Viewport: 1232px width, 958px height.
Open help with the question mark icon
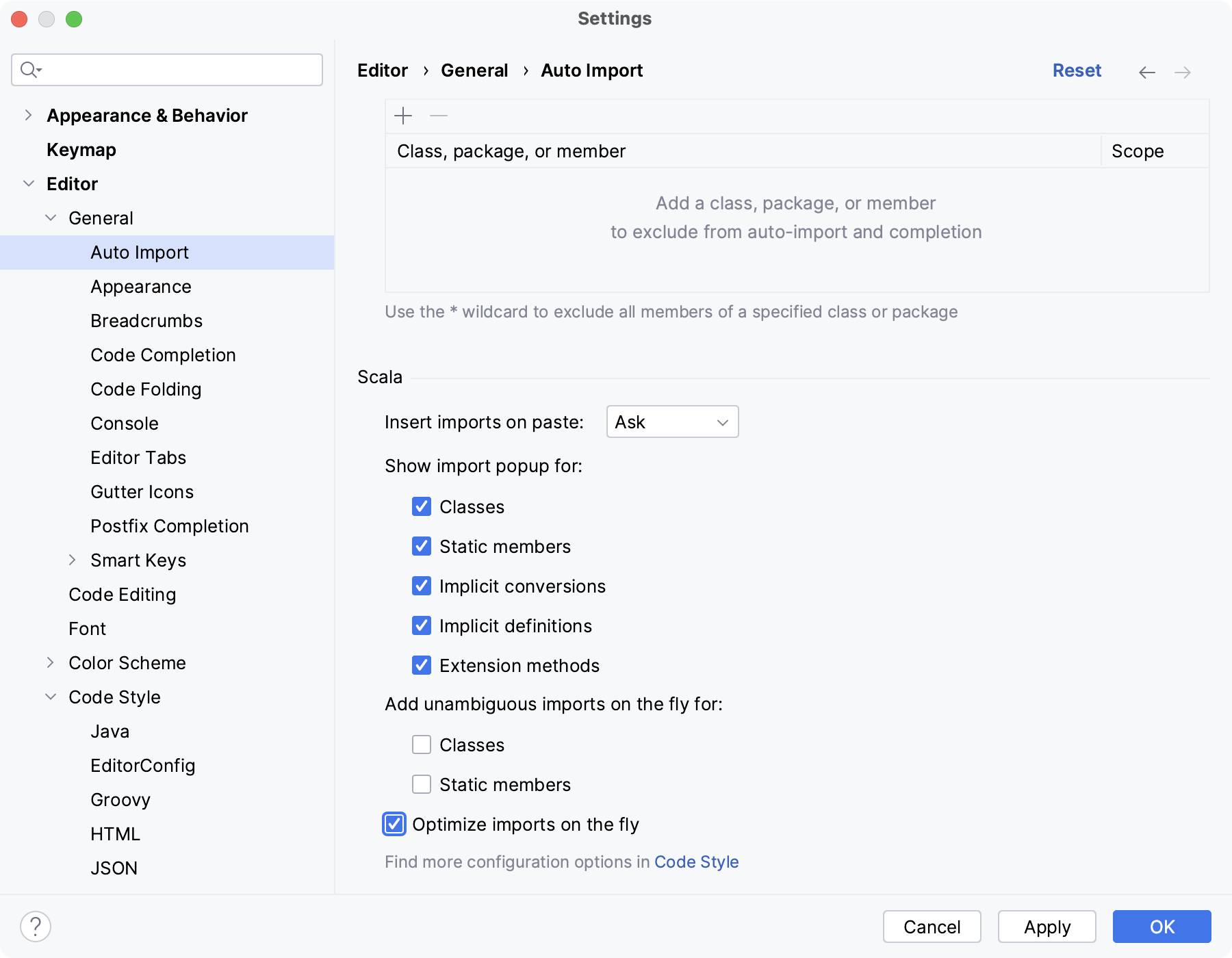pyautogui.click(x=36, y=927)
